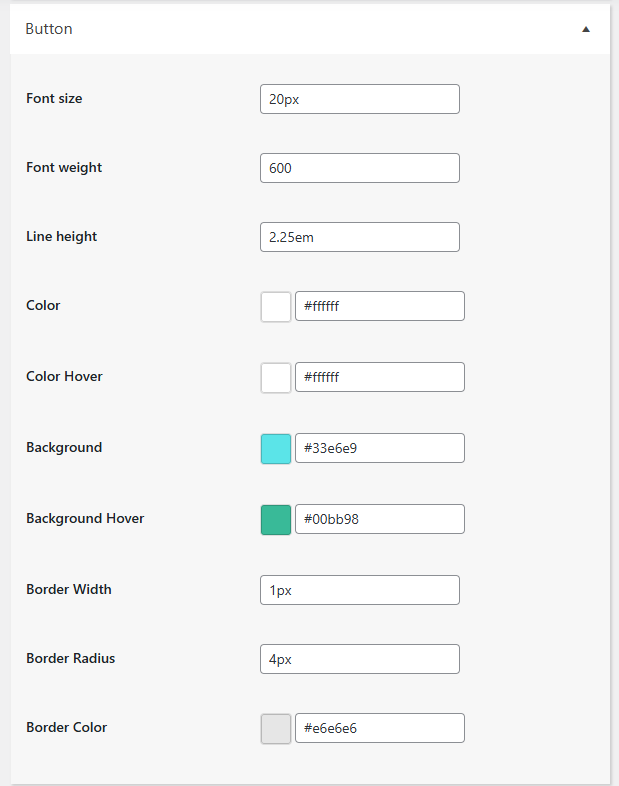Click the Border Width input field
Screen dimensions: 619x786
tap(359, 590)
